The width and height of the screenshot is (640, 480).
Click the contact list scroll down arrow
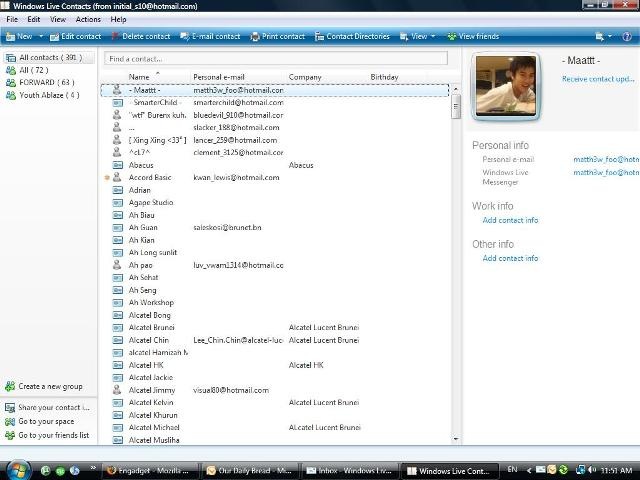456,439
